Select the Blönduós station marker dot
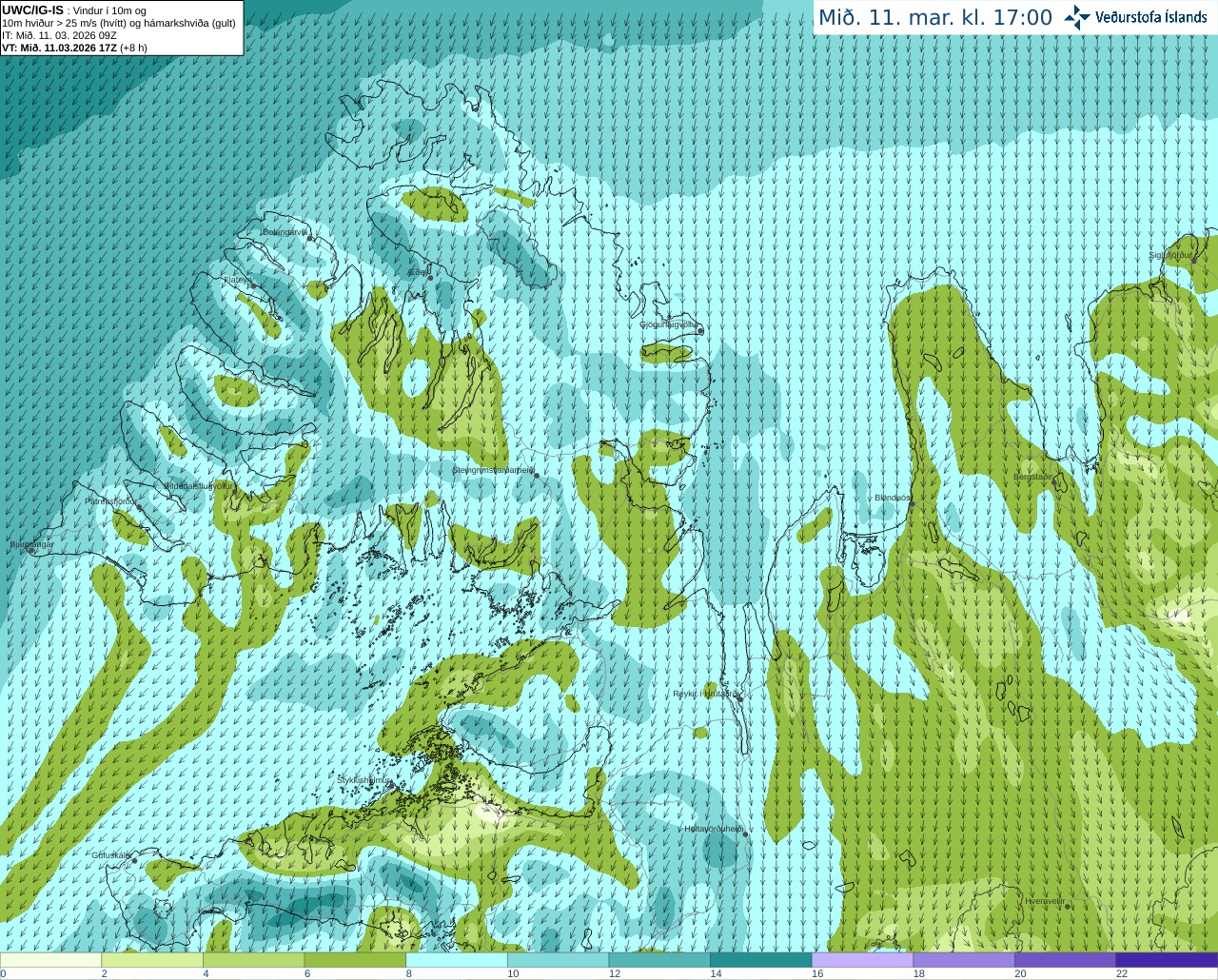This screenshot has height=980, width=1218. coord(912,504)
